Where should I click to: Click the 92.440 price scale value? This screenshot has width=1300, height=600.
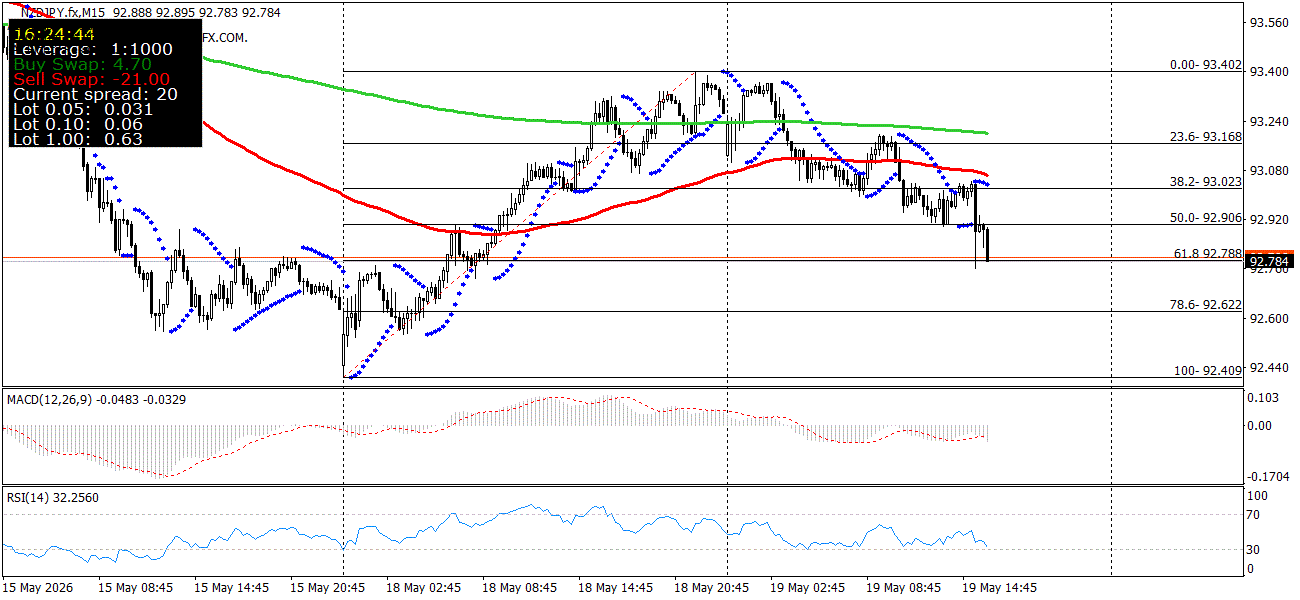(1271, 367)
